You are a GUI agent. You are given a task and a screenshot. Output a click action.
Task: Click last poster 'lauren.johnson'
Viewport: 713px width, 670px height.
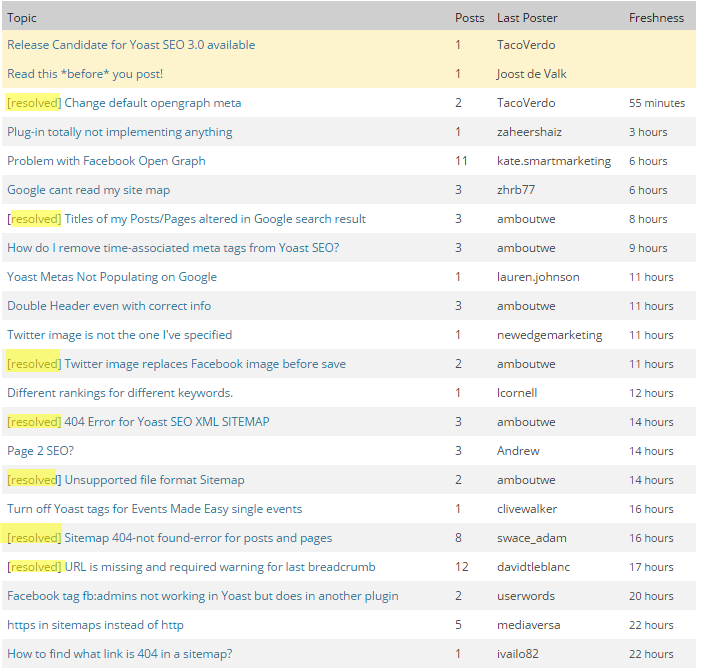pyautogui.click(x=538, y=277)
